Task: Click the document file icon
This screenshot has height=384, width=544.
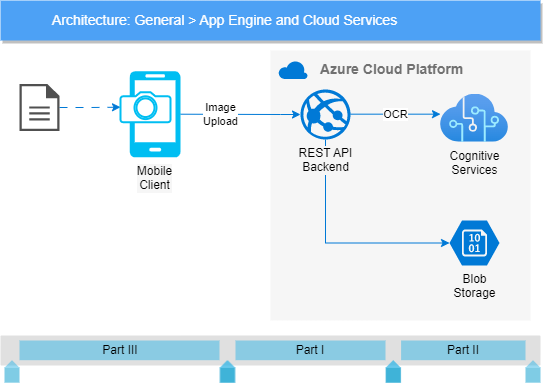Action: coord(39,108)
